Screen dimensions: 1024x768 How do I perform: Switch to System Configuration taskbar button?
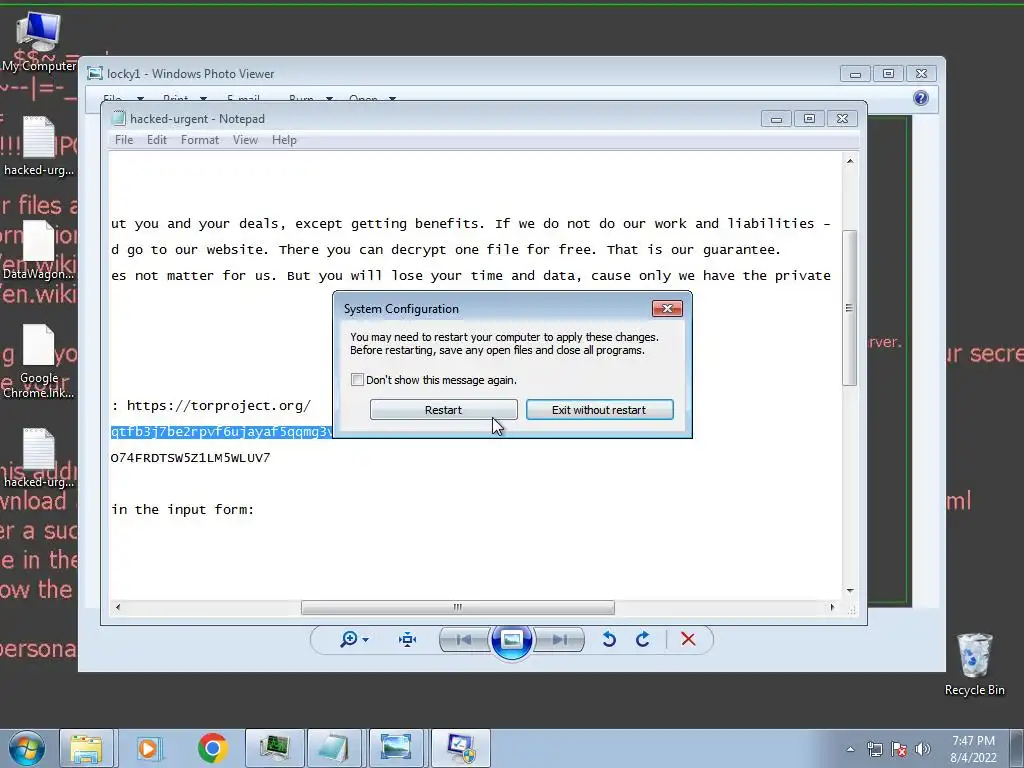[x=460, y=748]
